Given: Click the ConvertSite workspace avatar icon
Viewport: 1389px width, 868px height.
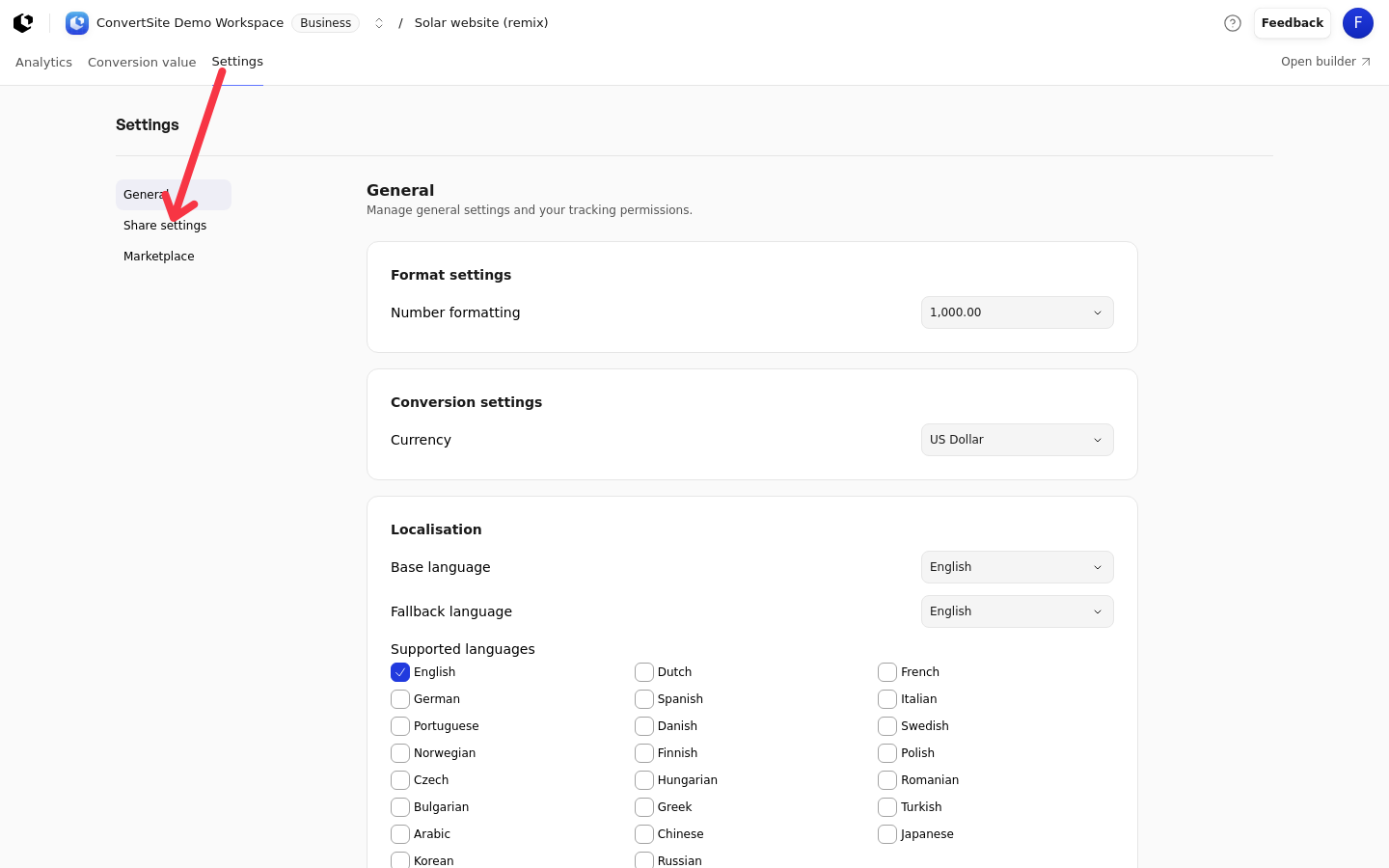Looking at the screenshot, I should 77,23.
